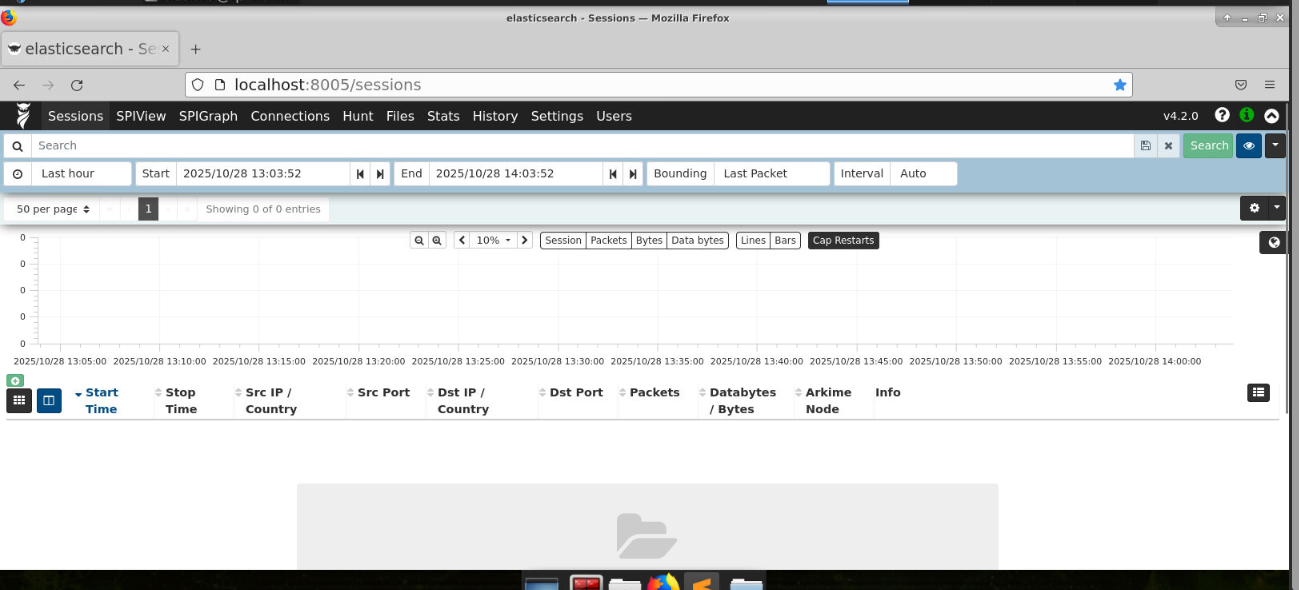Reload the page in Firefox
Screen dimensions: 1299x590
(x=77, y=85)
